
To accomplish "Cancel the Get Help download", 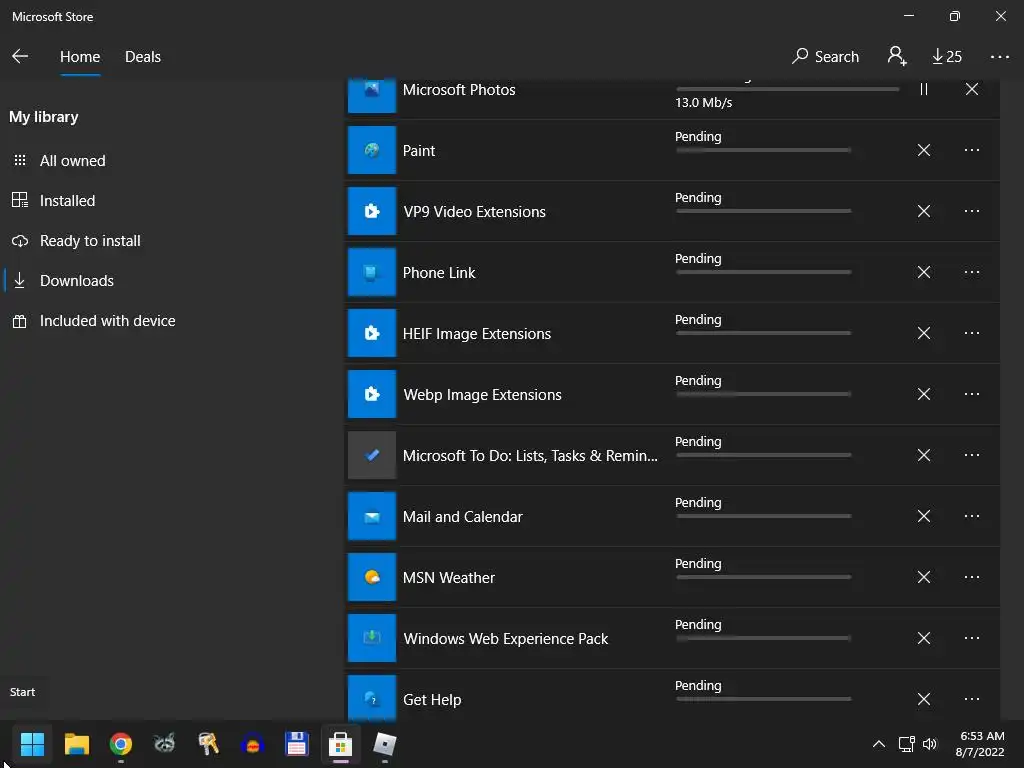I will click(923, 699).
